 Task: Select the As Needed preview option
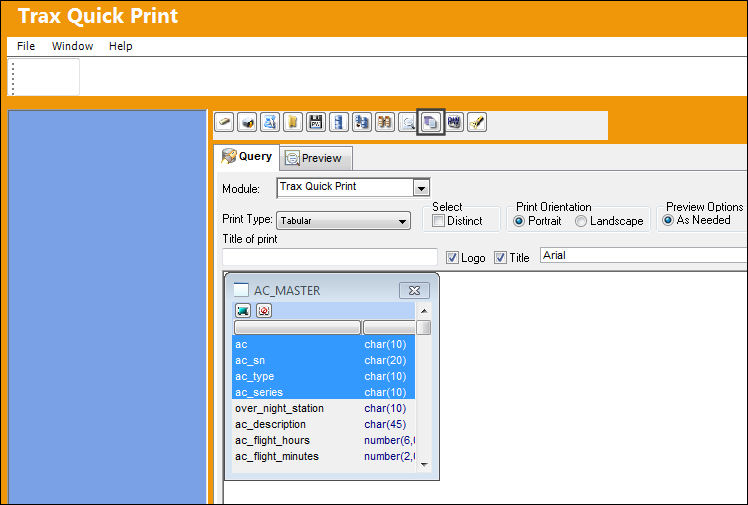pos(668,220)
